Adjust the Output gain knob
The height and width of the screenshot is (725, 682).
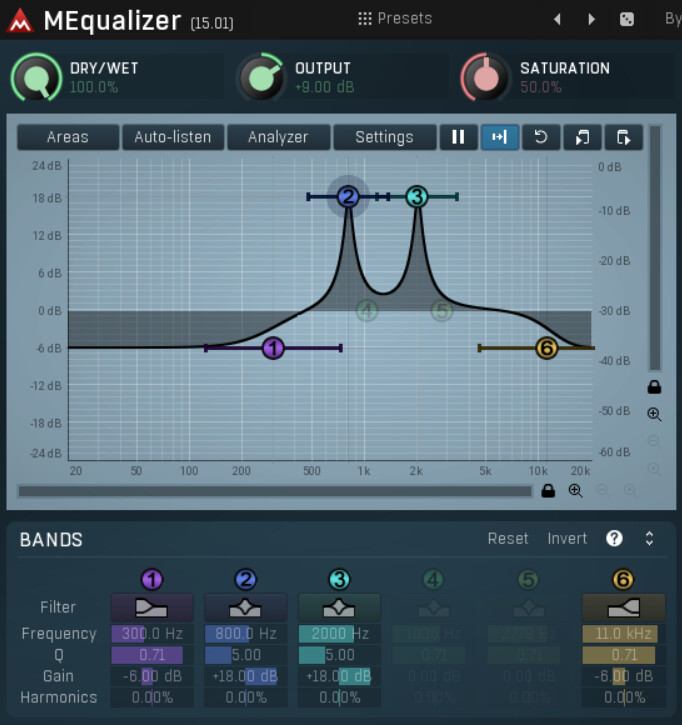coord(261,78)
